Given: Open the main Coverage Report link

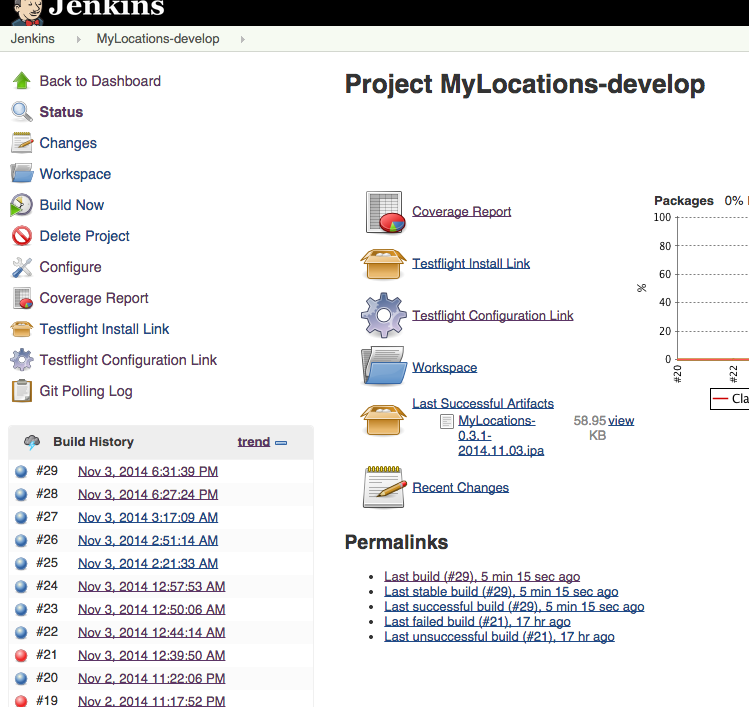Looking at the screenshot, I should tap(461, 211).
